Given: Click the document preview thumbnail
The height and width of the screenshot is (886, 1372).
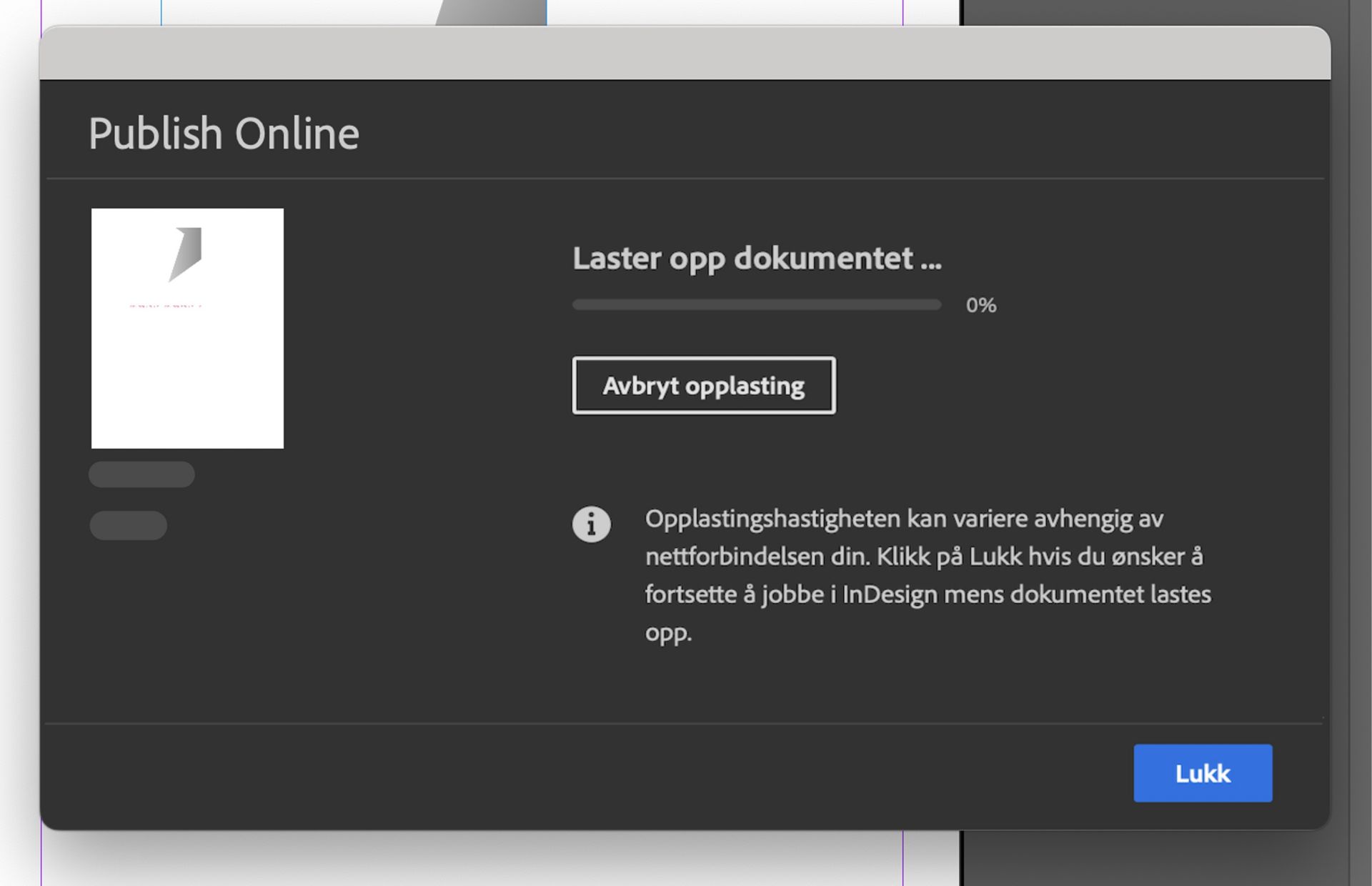Looking at the screenshot, I should (187, 327).
